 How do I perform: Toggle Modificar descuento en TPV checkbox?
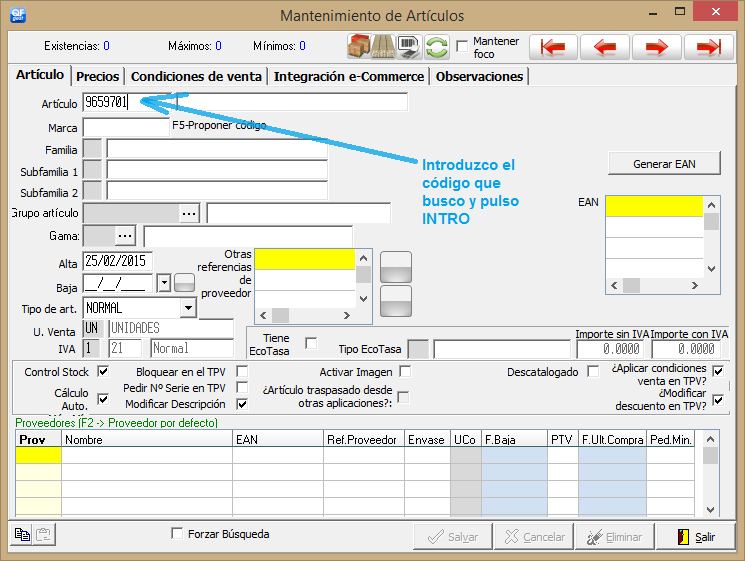(x=718, y=400)
